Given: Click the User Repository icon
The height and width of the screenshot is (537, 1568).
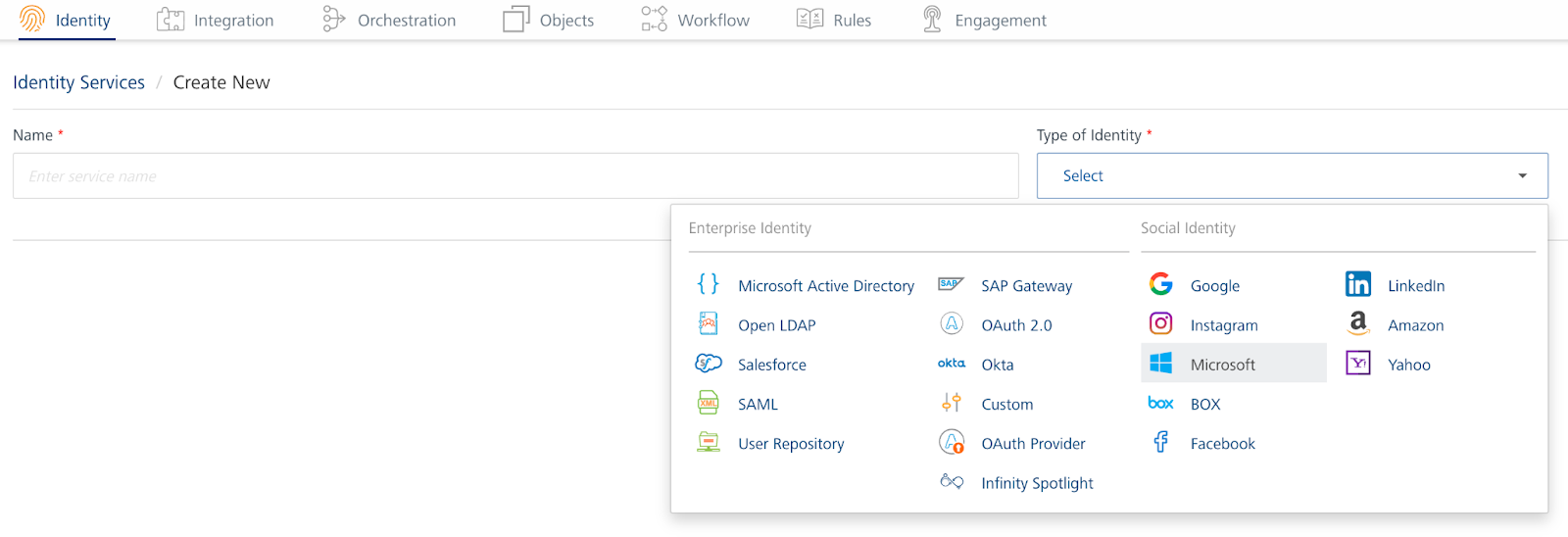Looking at the screenshot, I should pos(709,442).
